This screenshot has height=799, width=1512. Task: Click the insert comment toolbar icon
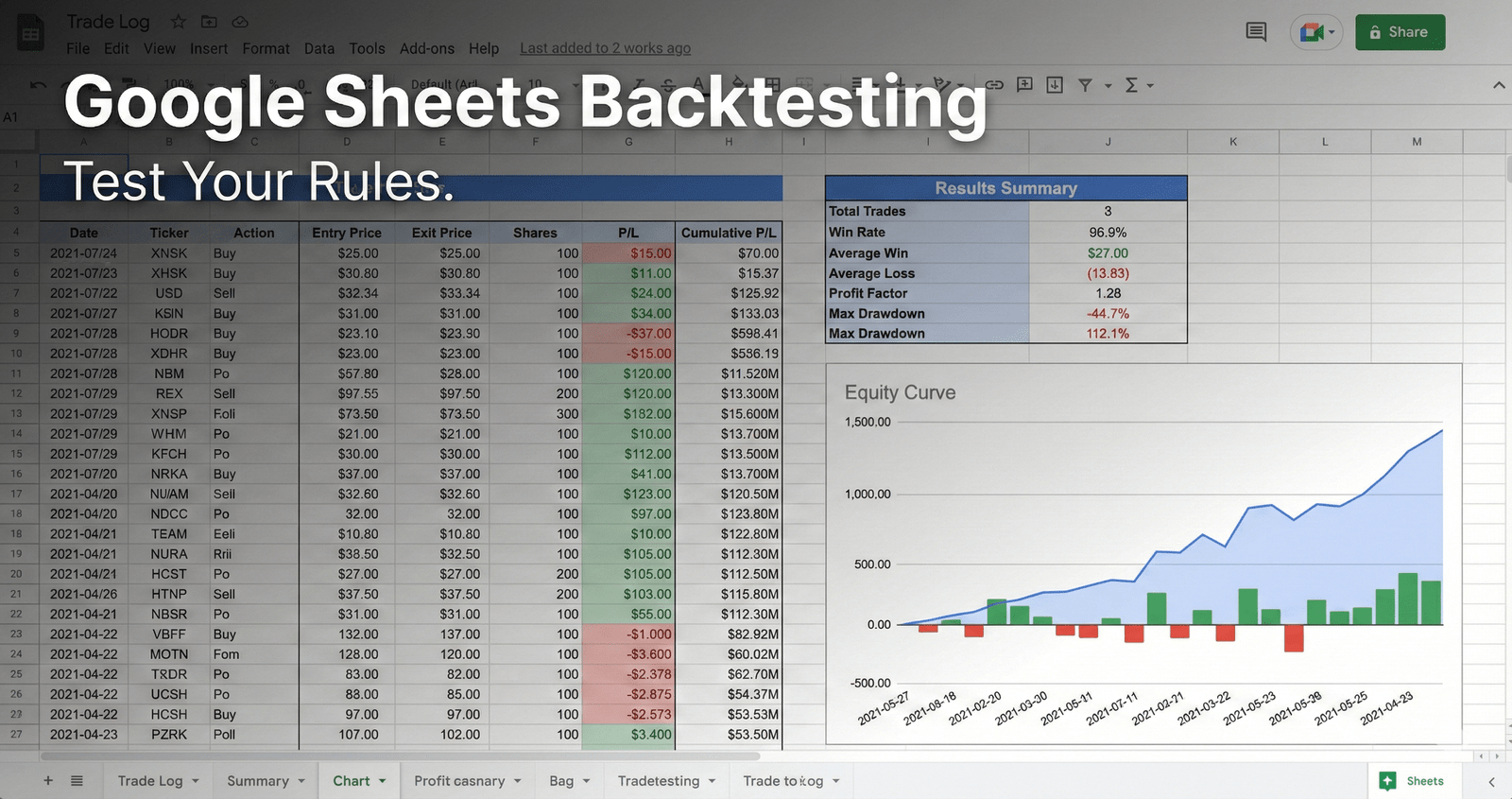[x=1024, y=85]
